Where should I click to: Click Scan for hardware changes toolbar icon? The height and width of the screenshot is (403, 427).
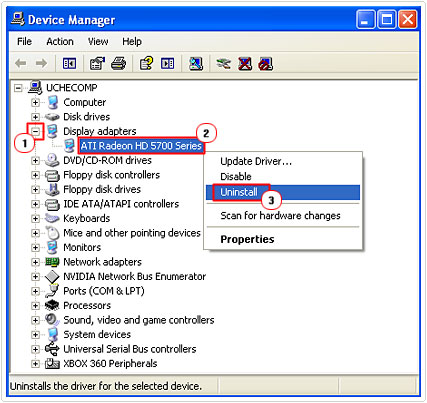pyautogui.click(x=196, y=63)
